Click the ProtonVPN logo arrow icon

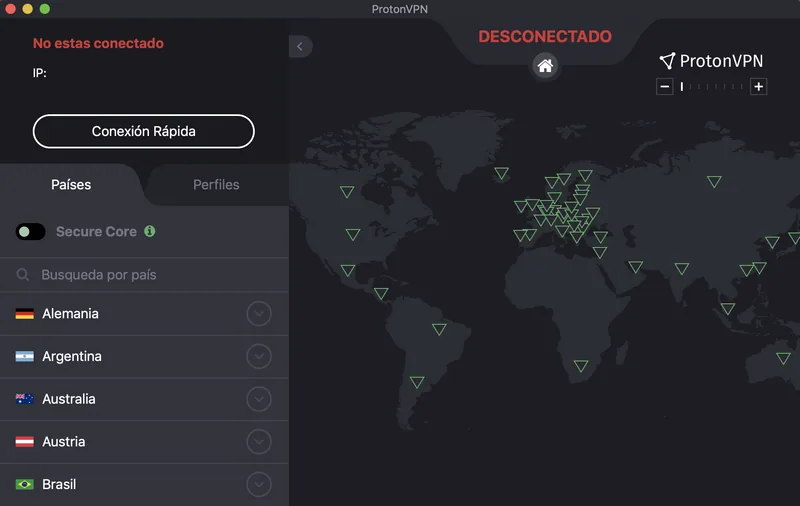pos(667,61)
